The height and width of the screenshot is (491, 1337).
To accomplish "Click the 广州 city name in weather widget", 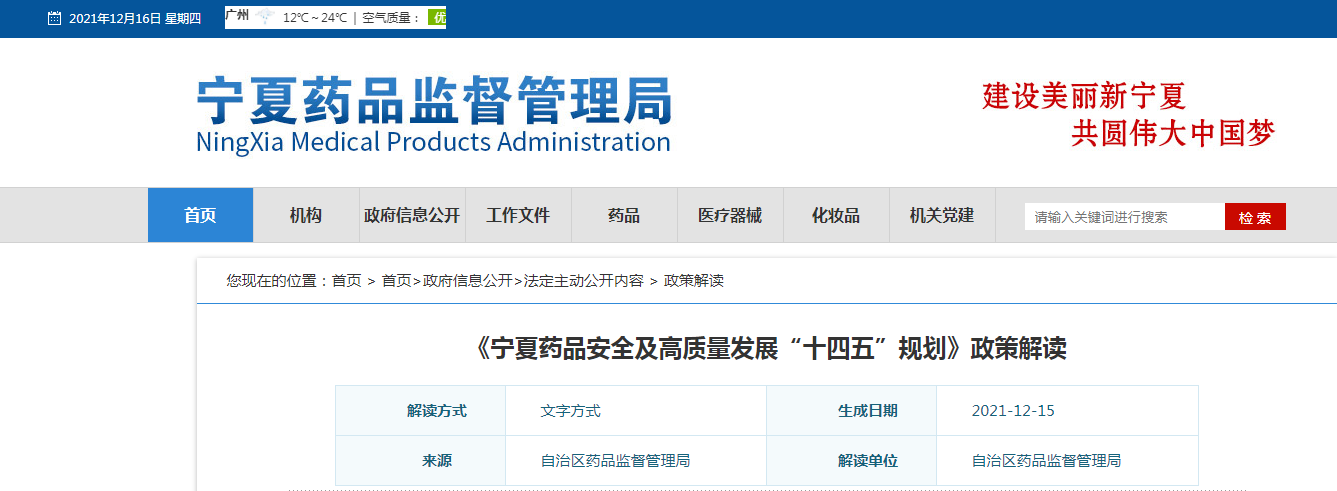I will (x=238, y=16).
